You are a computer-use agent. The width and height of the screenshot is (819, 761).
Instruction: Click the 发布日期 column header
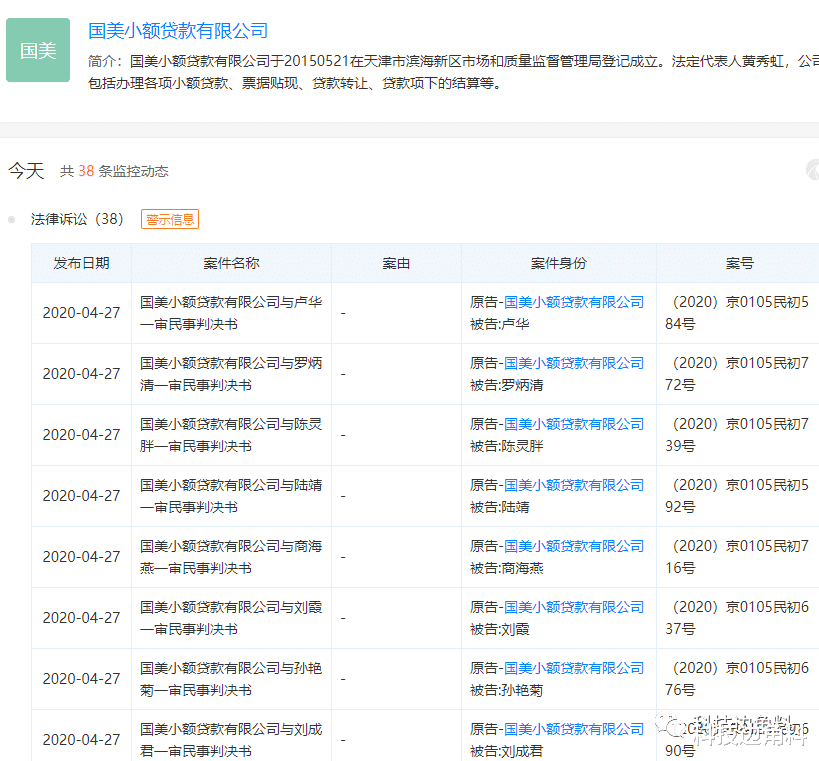(81, 263)
